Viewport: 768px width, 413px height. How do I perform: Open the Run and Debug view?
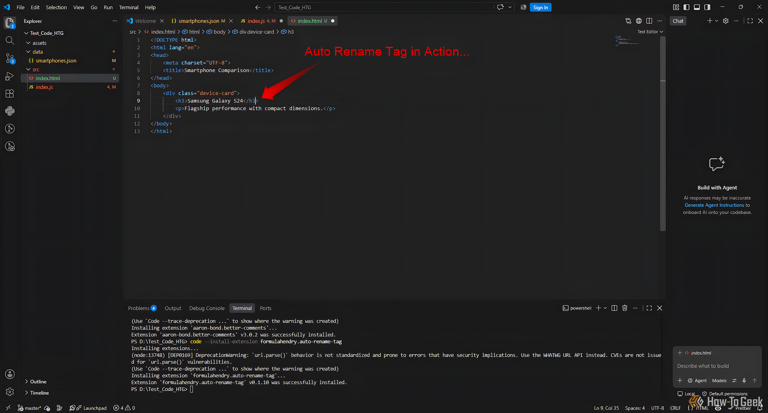(9, 76)
